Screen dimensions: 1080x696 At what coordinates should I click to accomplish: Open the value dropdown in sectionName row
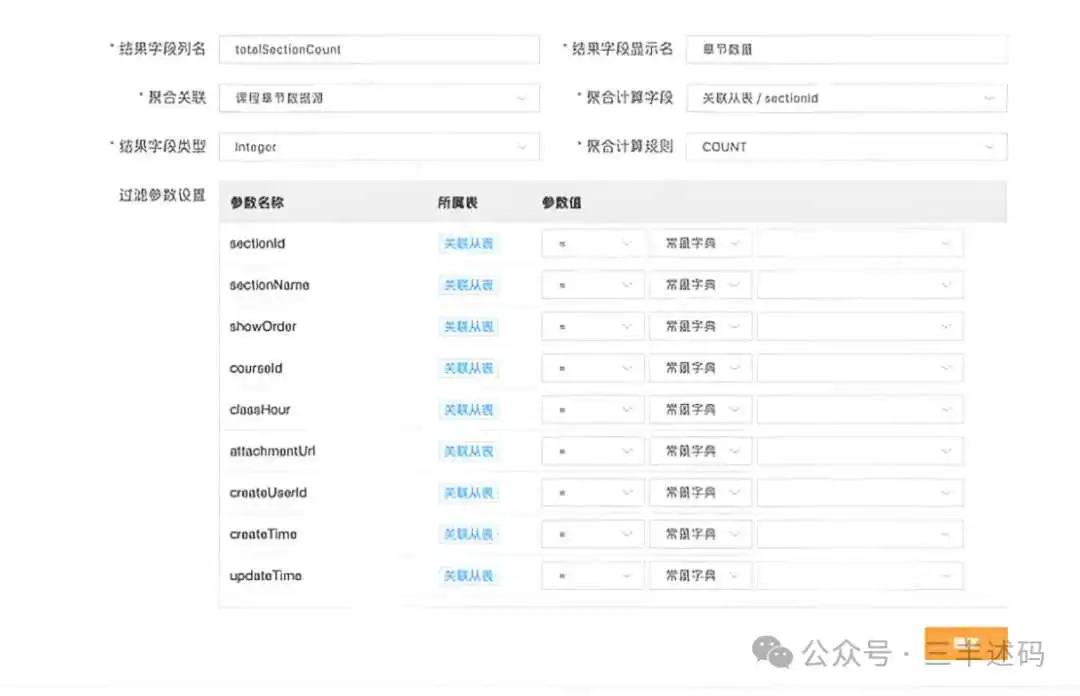click(x=860, y=285)
